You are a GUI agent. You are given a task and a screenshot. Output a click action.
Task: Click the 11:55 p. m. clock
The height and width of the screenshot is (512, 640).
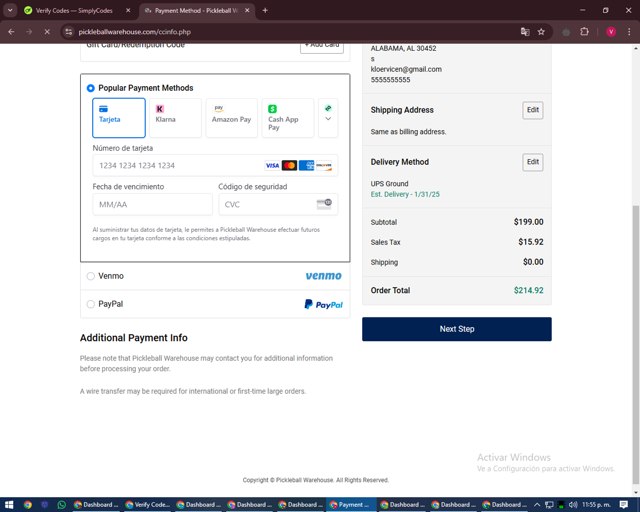[x=596, y=505]
